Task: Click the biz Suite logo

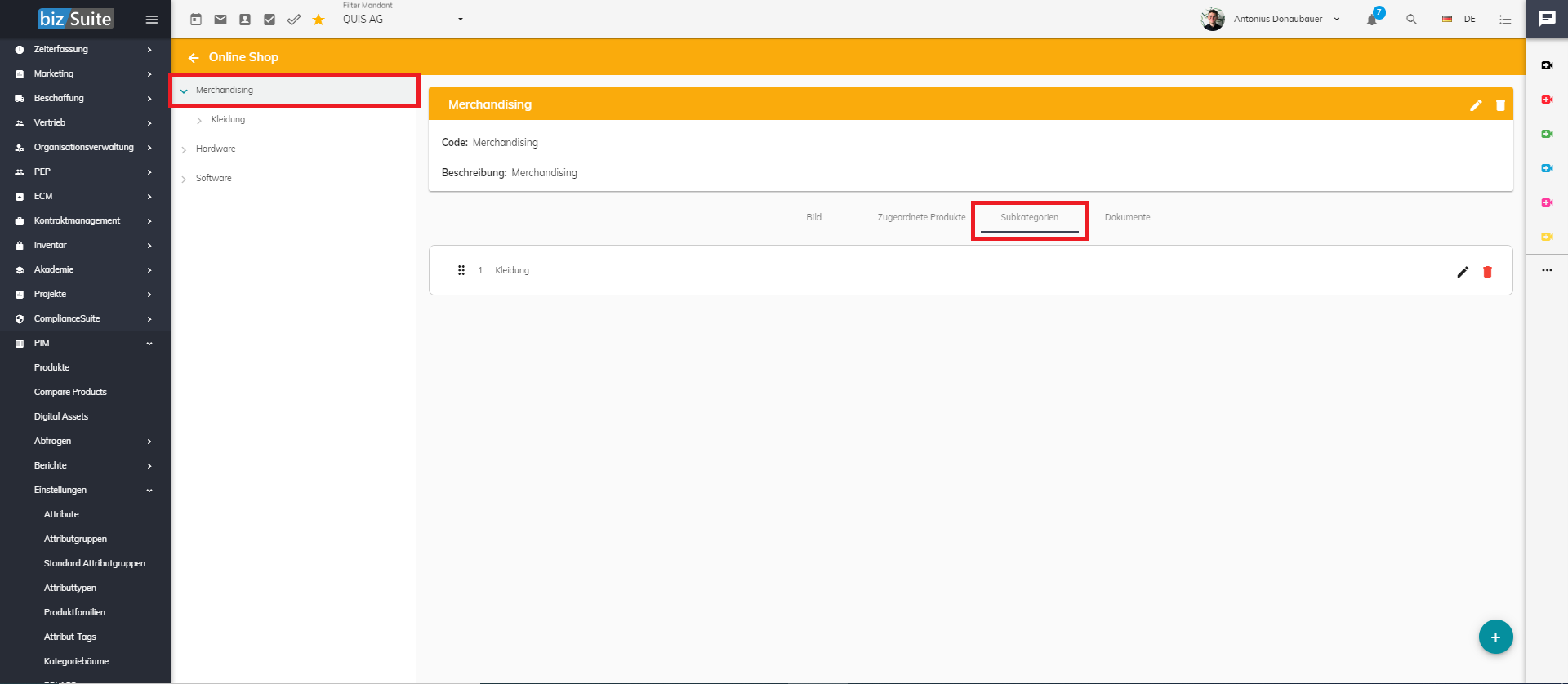Action: 75,19
